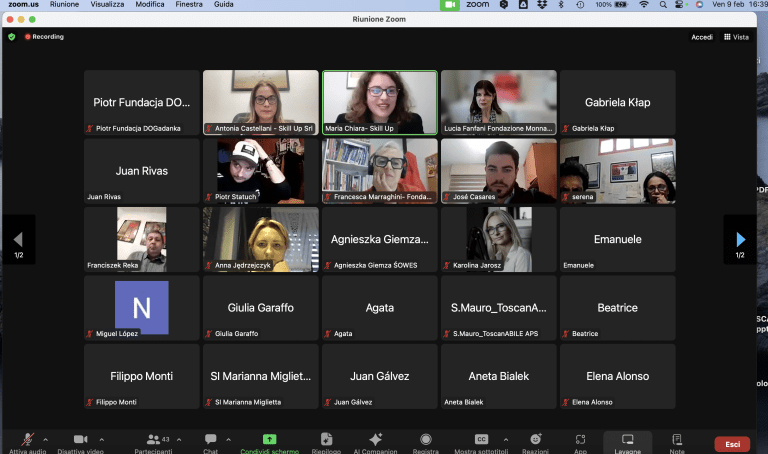
Task: Expand audio options arrow beside Attiva audio
Action: (x=46, y=439)
